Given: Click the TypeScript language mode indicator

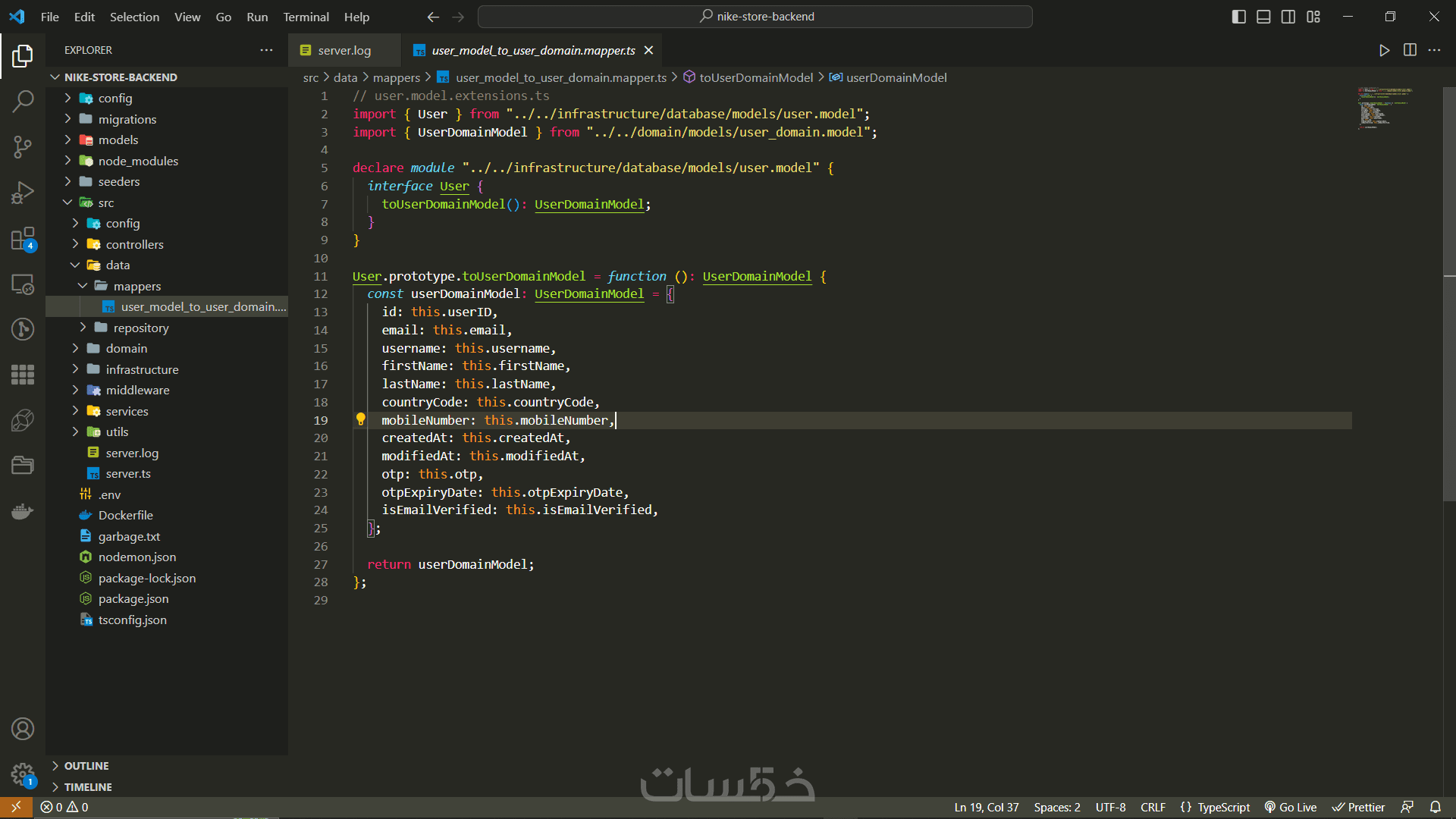Looking at the screenshot, I should 1223,807.
